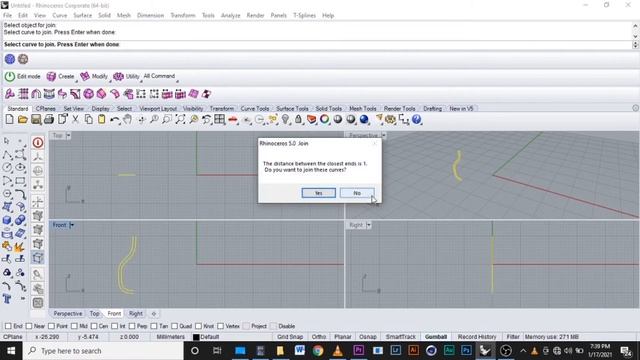Click the color wheel icon

(324, 120)
